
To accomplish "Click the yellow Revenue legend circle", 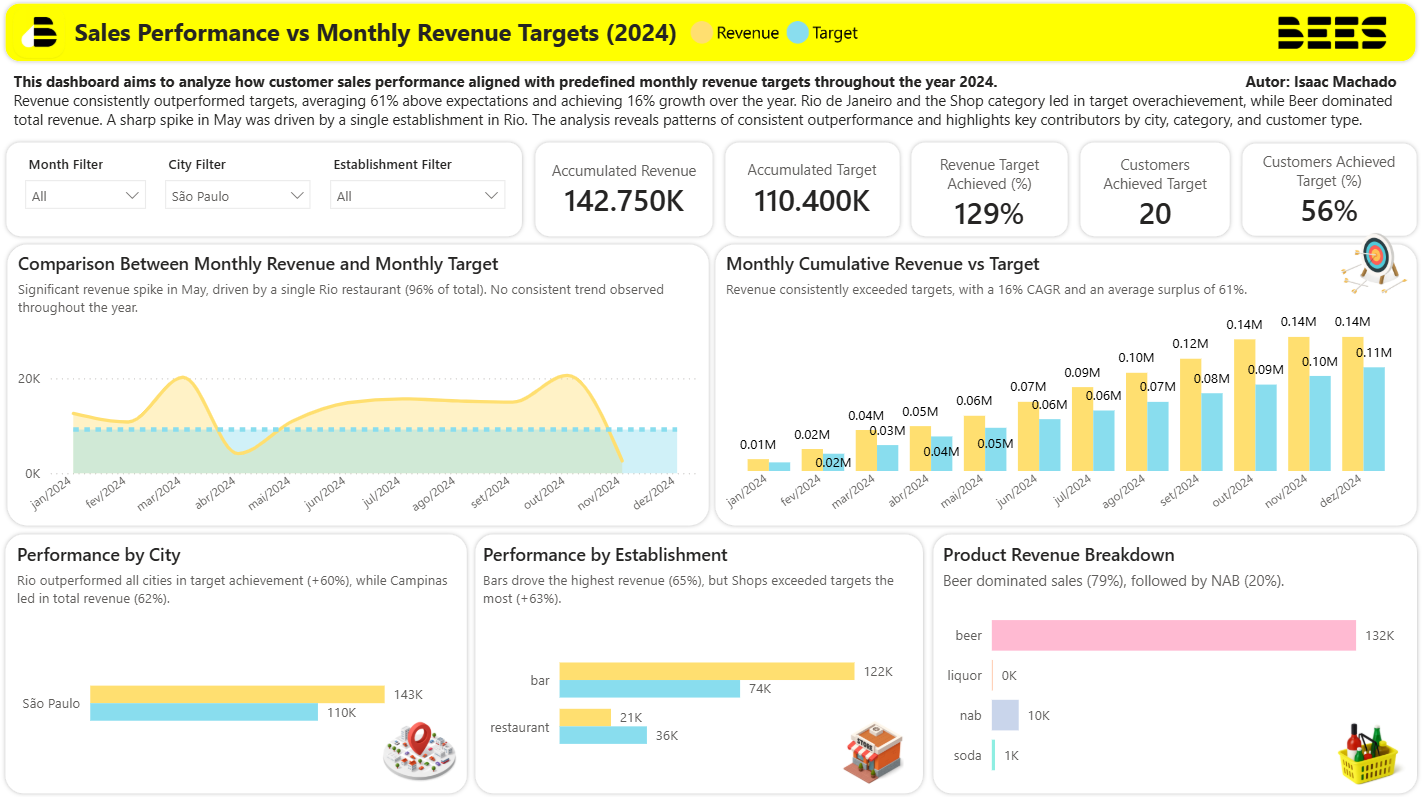I will pos(702,33).
